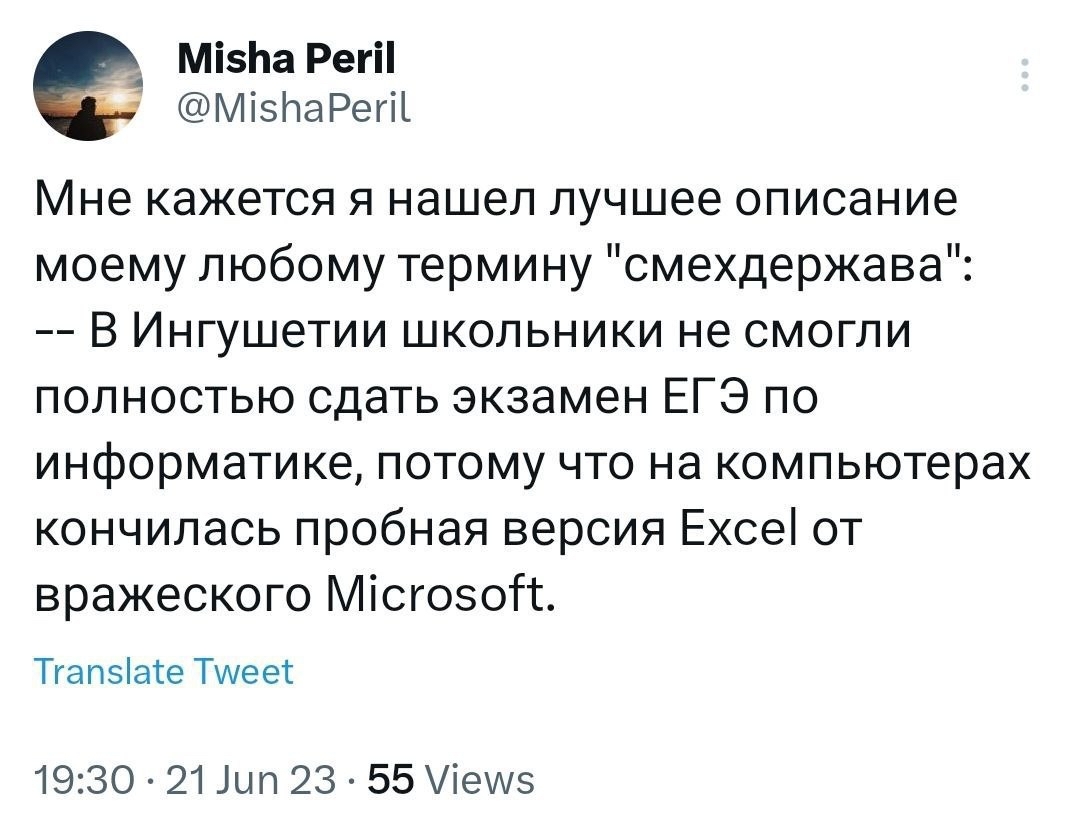Click the Translate Tweet link
1080x830 pixels.
click(x=165, y=670)
